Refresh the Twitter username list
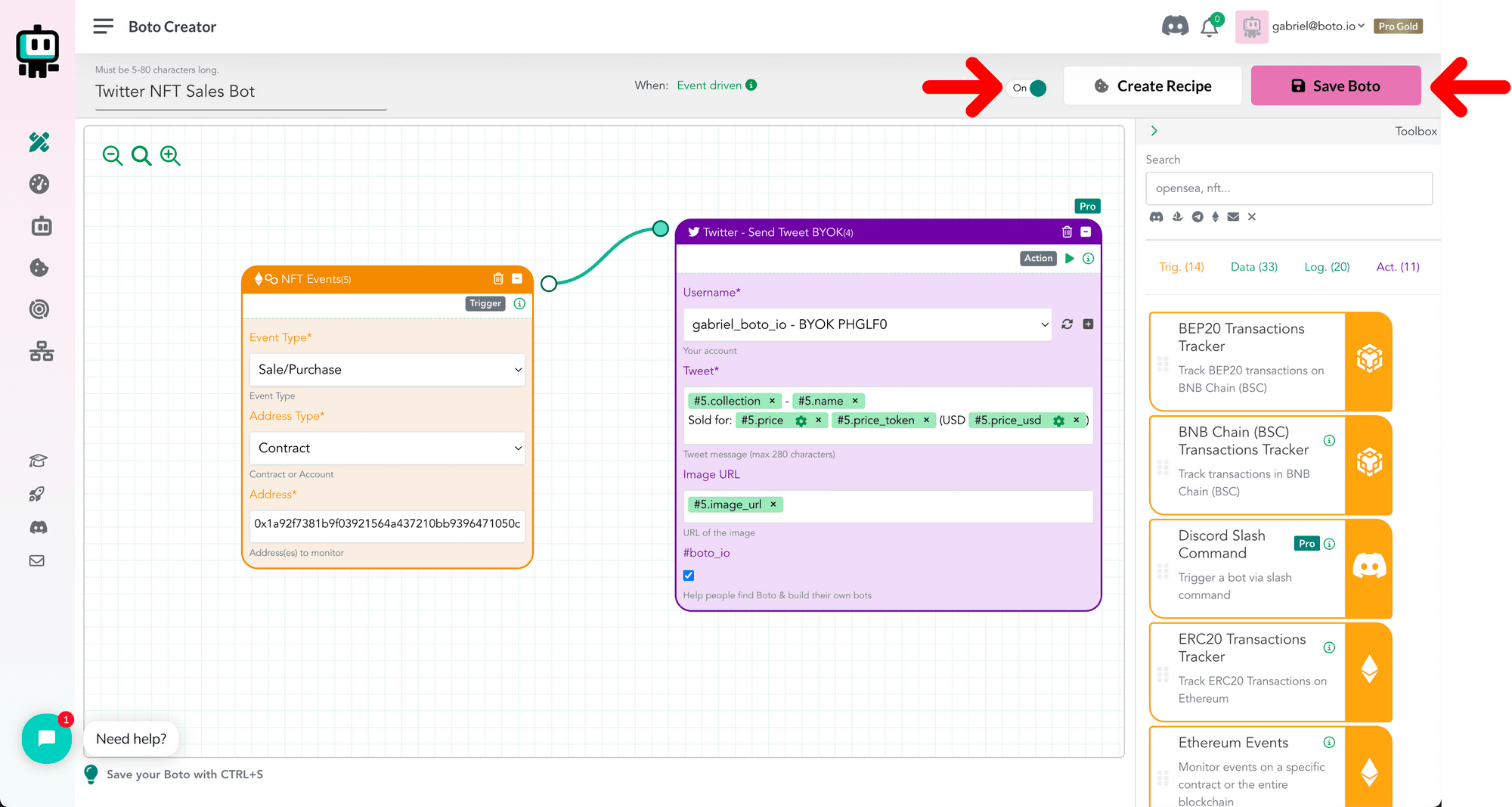This screenshot has height=807, width=1512. point(1067,324)
